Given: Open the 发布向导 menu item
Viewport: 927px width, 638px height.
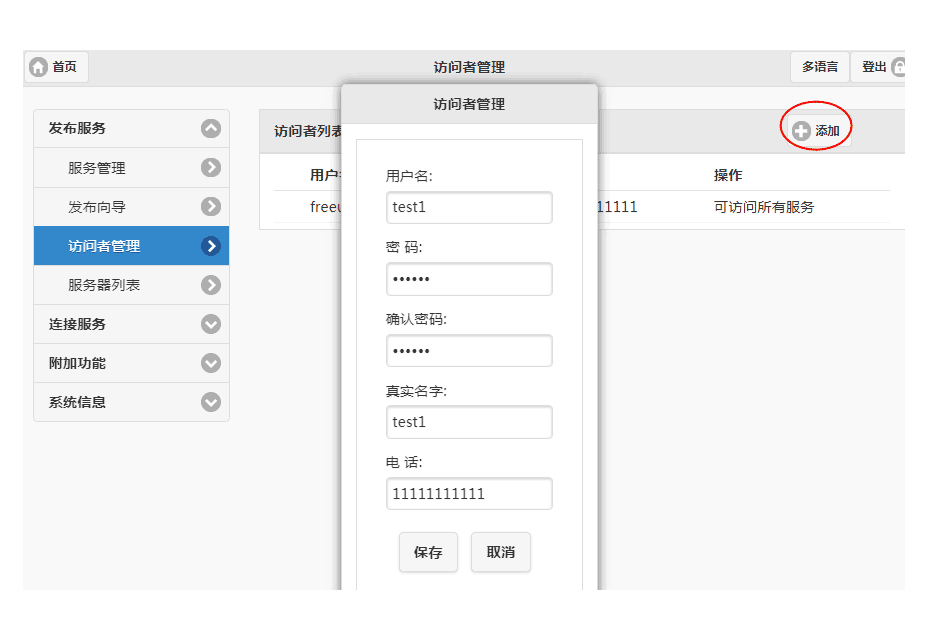Looking at the screenshot, I should click(97, 207).
